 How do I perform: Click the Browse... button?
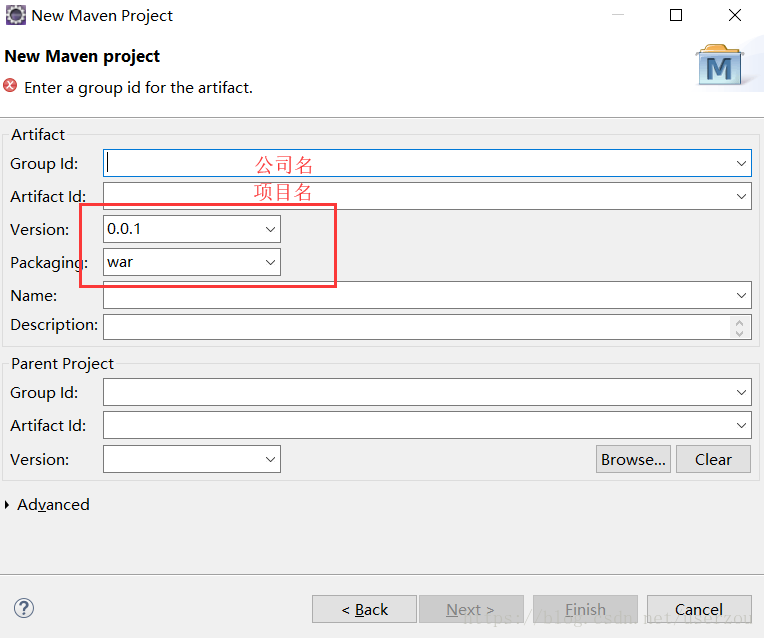click(x=633, y=459)
